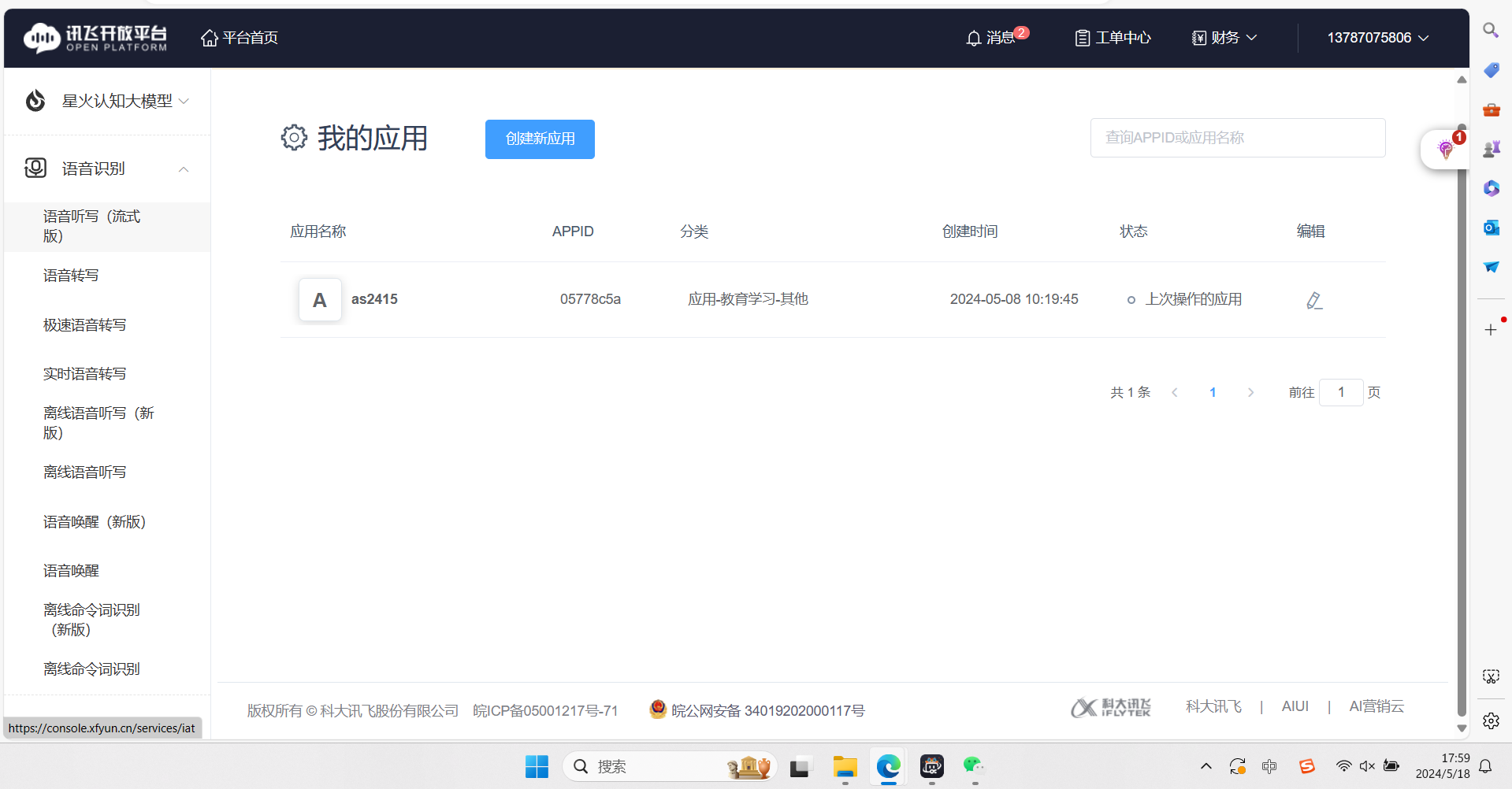The image size is (1512, 789).
Task: Collapse the speech recognition section
Action: (x=107, y=169)
